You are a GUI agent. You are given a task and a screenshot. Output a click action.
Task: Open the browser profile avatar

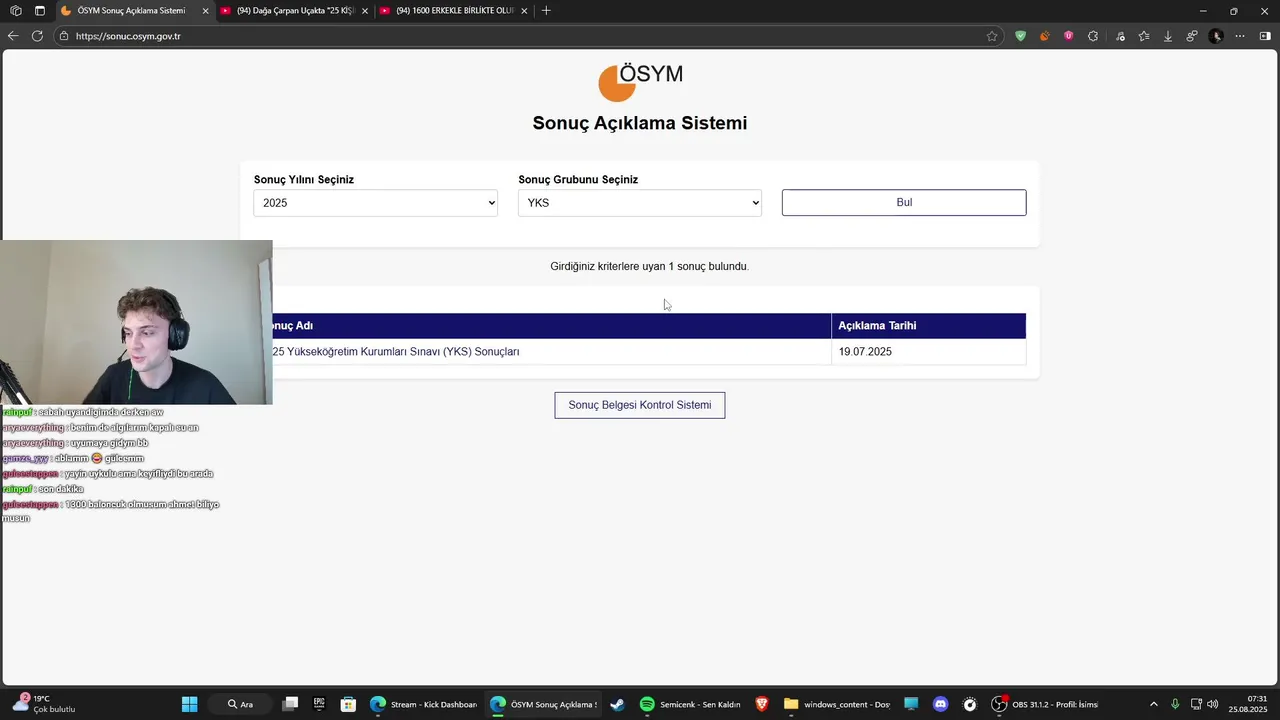click(1216, 36)
